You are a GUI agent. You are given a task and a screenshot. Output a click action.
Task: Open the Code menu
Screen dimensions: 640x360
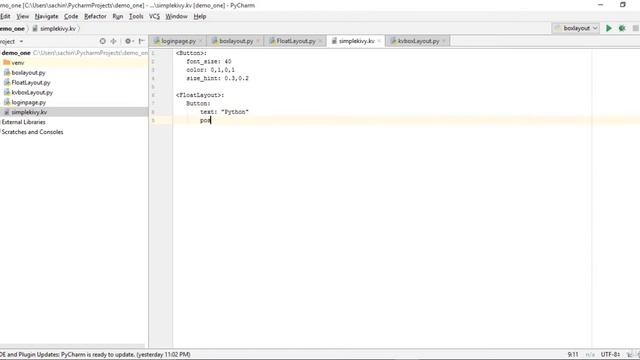click(x=71, y=16)
